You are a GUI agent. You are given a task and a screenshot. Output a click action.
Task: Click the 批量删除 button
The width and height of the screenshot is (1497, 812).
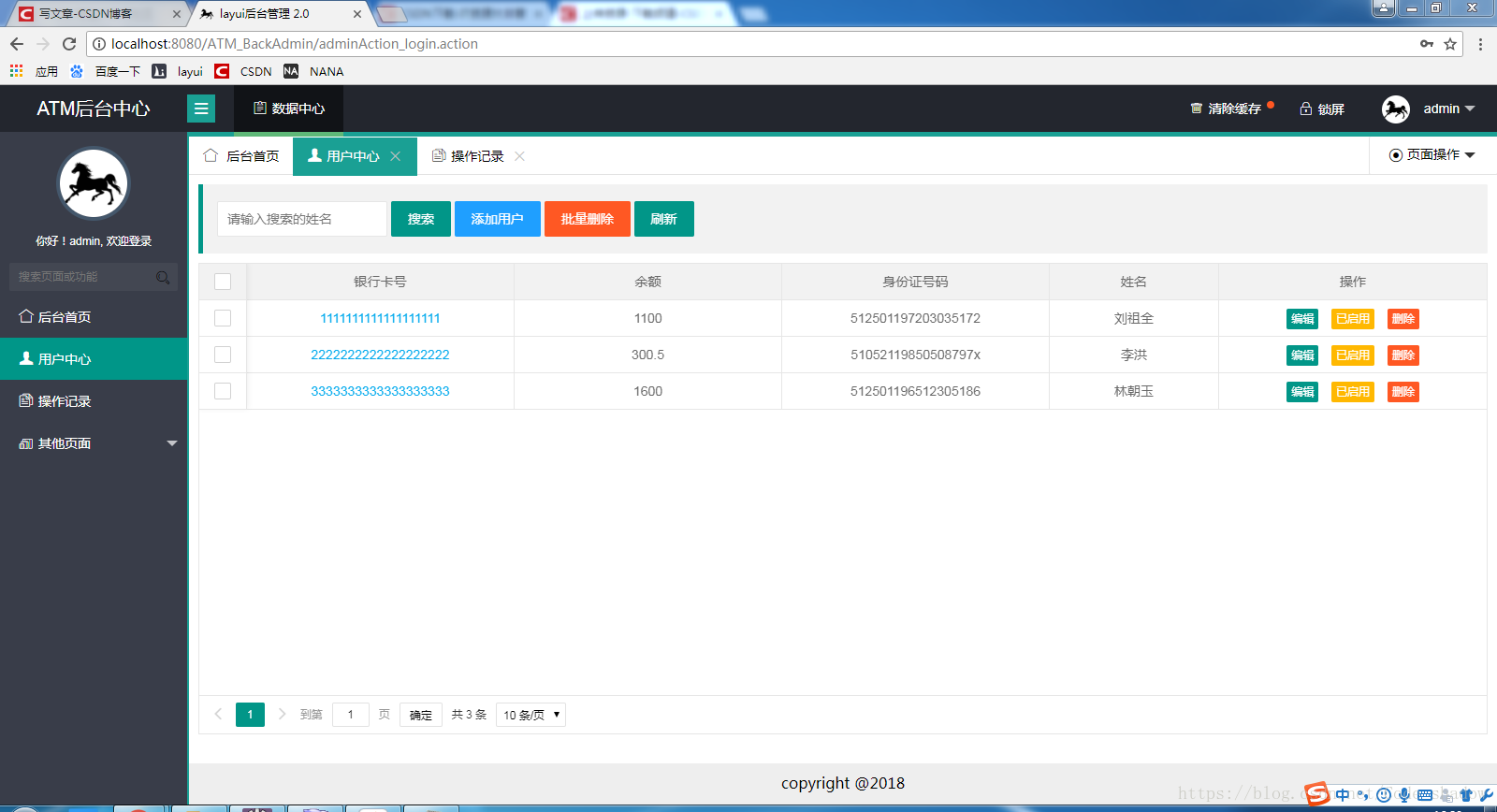click(x=588, y=219)
